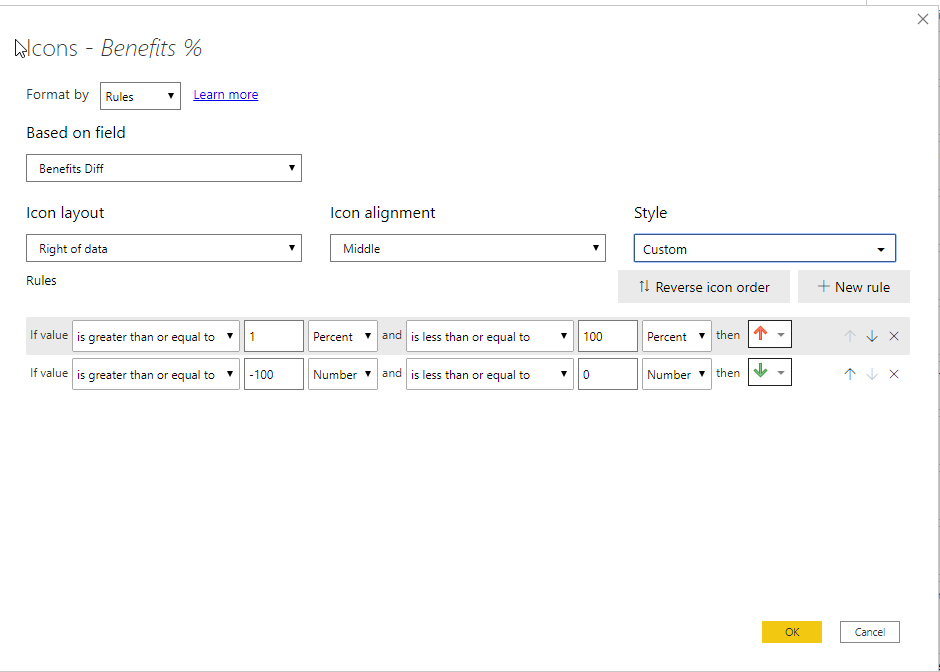940x672 pixels.
Task: Open second rule's first Number unit dropdown
Action: coord(343,374)
